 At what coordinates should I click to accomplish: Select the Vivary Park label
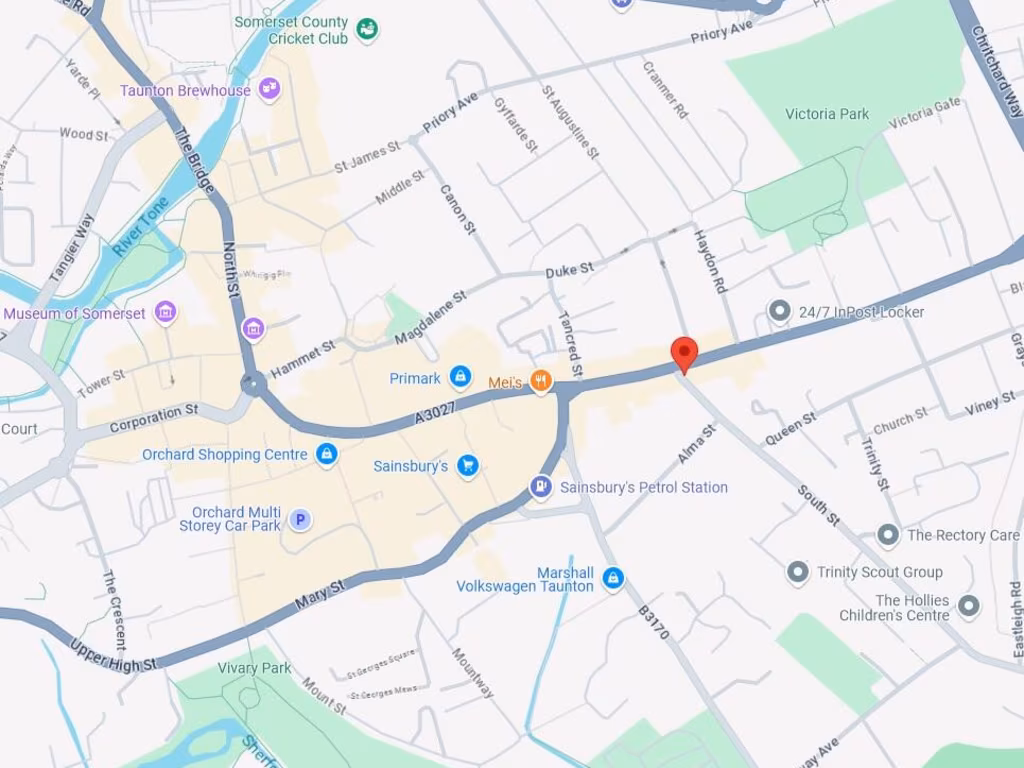click(254, 668)
